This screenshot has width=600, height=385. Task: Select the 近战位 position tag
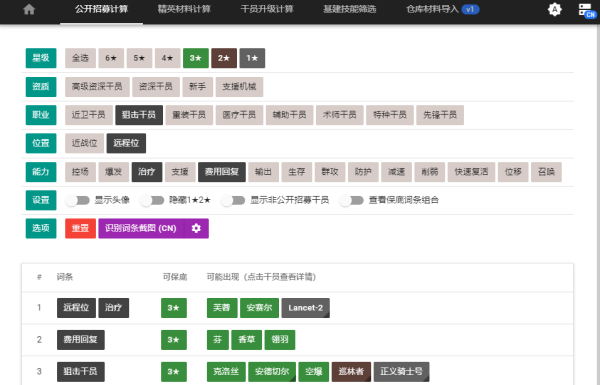tap(84, 143)
